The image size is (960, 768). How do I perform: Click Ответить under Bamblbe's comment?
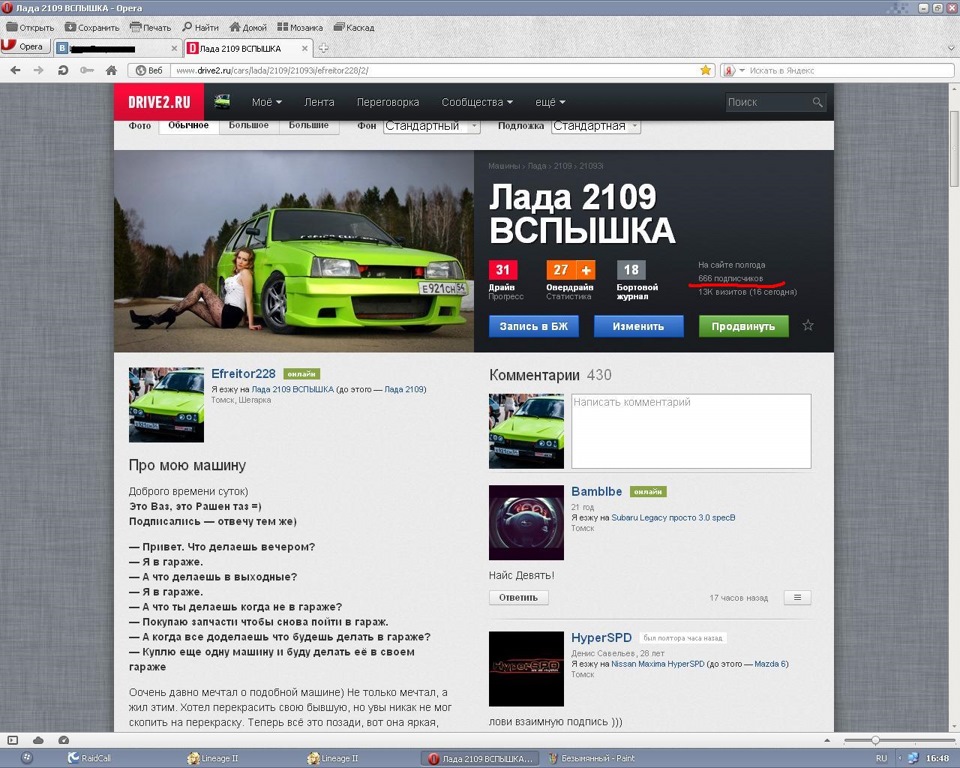[519, 597]
